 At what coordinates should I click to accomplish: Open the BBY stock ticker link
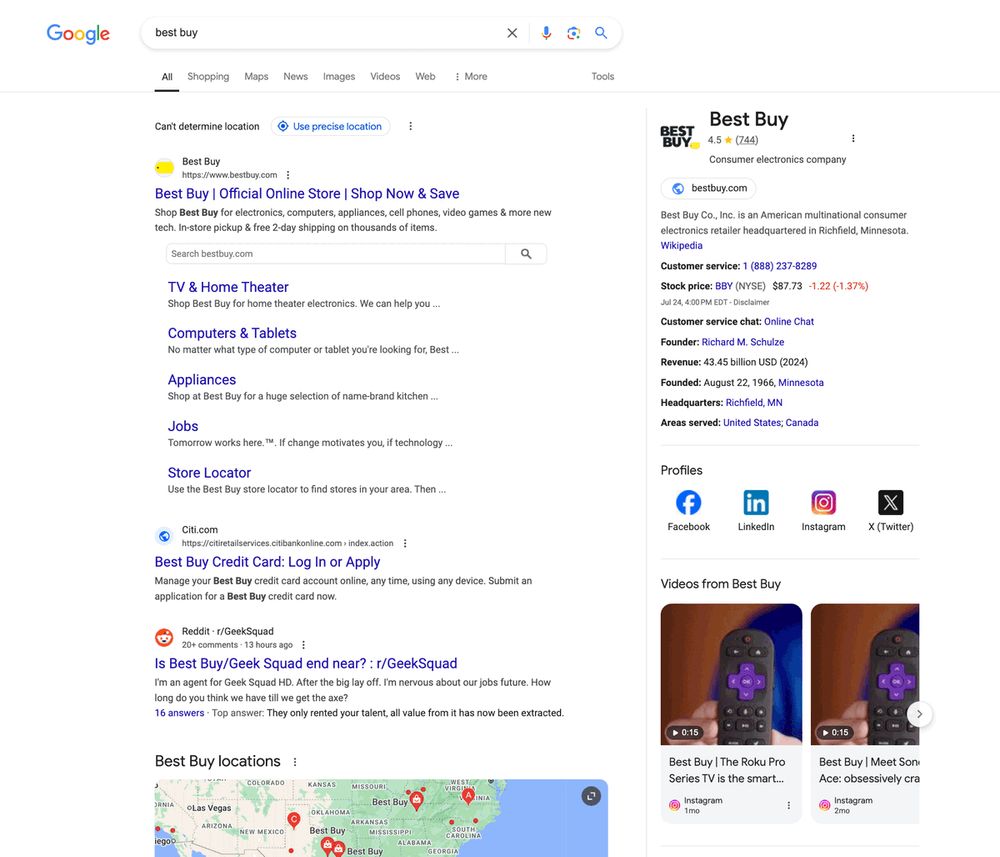click(x=724, y=286)
